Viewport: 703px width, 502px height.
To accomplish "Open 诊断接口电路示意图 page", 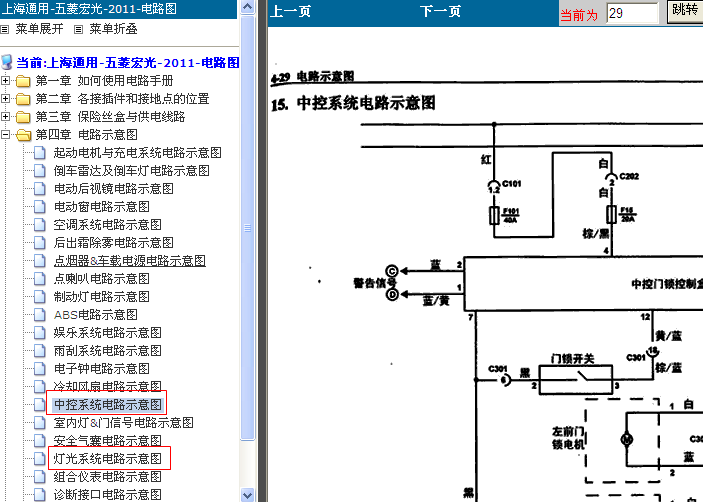I will click(108, 494).
